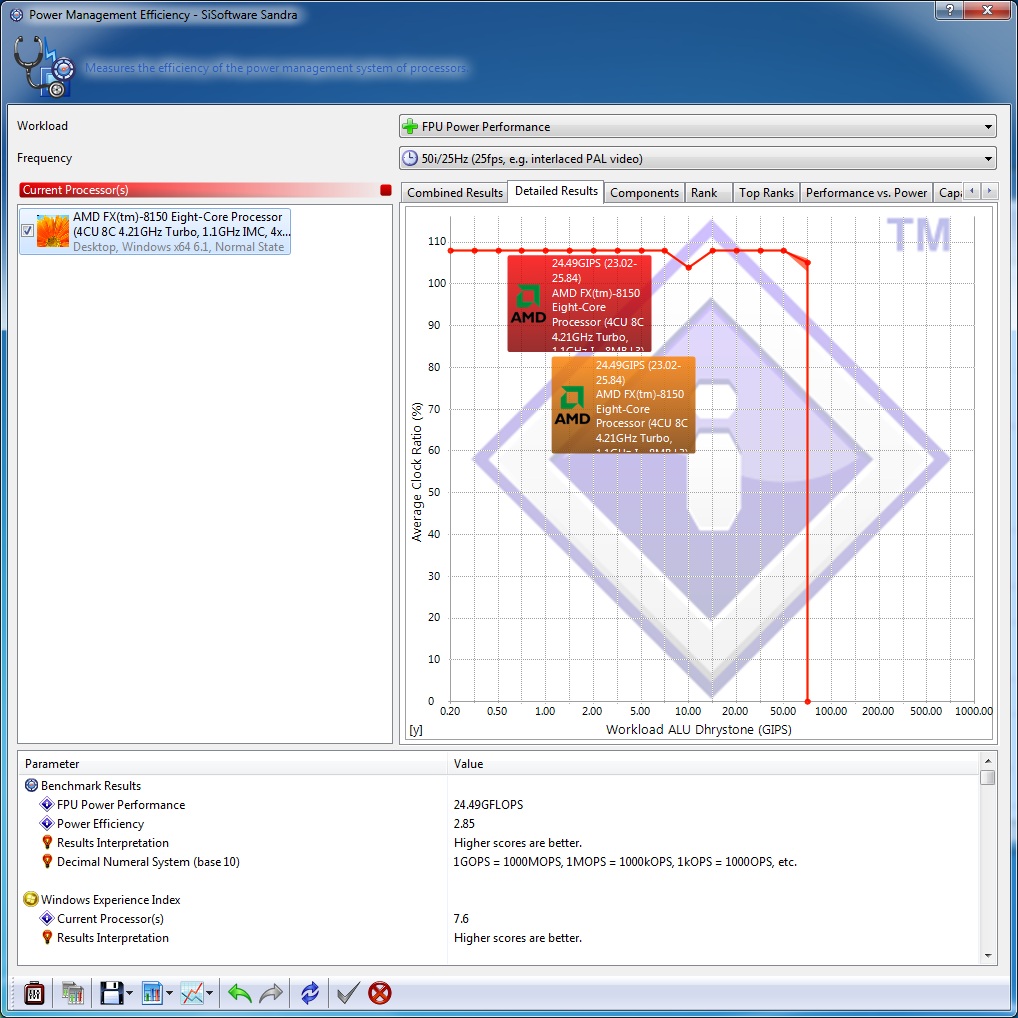Screen dimensions: 1018x1018
Task: Click the FPU Power Performance diamond icon
Action: pos(47,804)
